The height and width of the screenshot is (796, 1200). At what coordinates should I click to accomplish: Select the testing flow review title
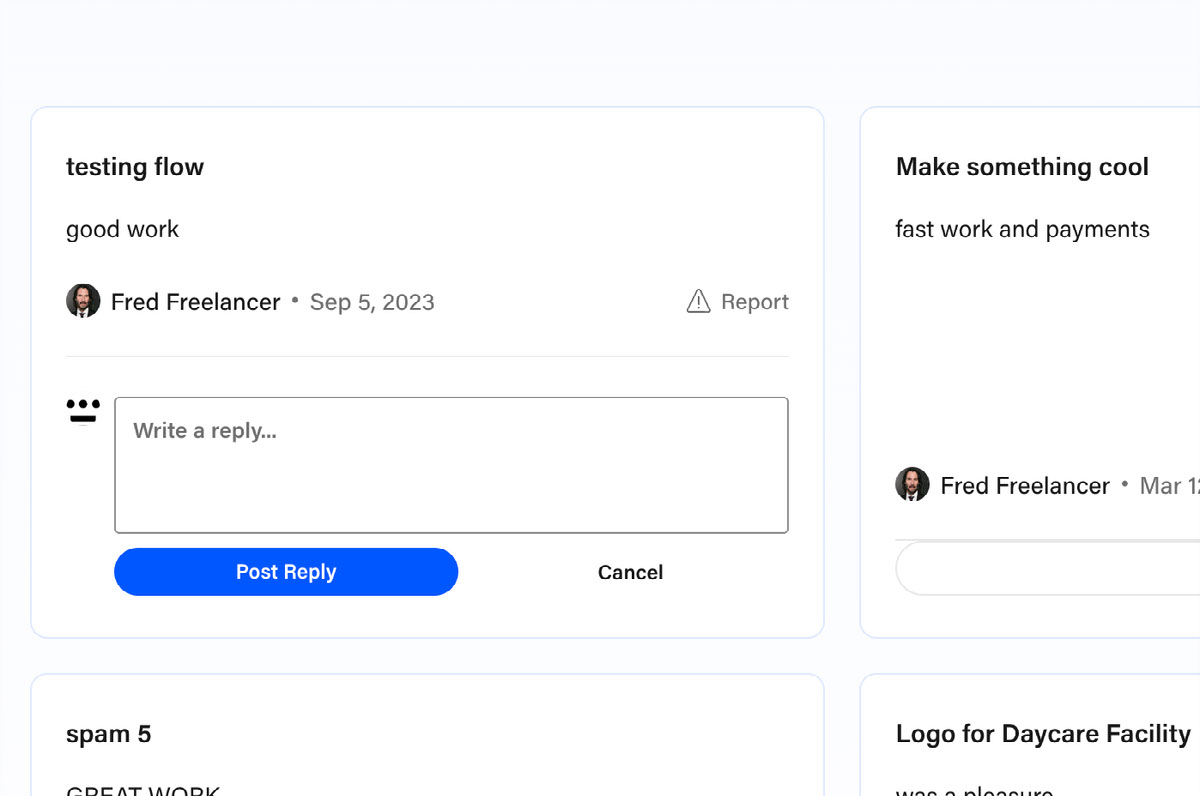pos(135,167)
